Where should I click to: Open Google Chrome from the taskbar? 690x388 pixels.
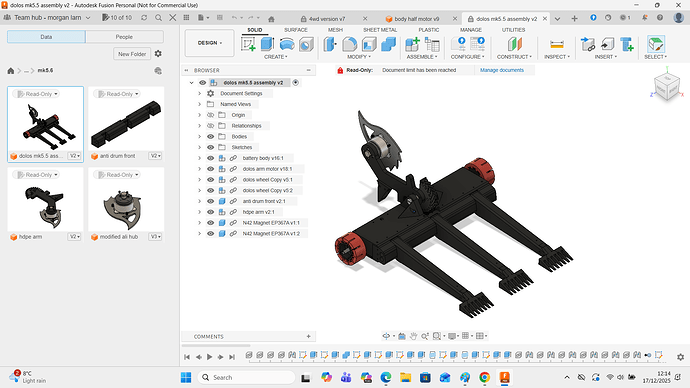(484, 377)
